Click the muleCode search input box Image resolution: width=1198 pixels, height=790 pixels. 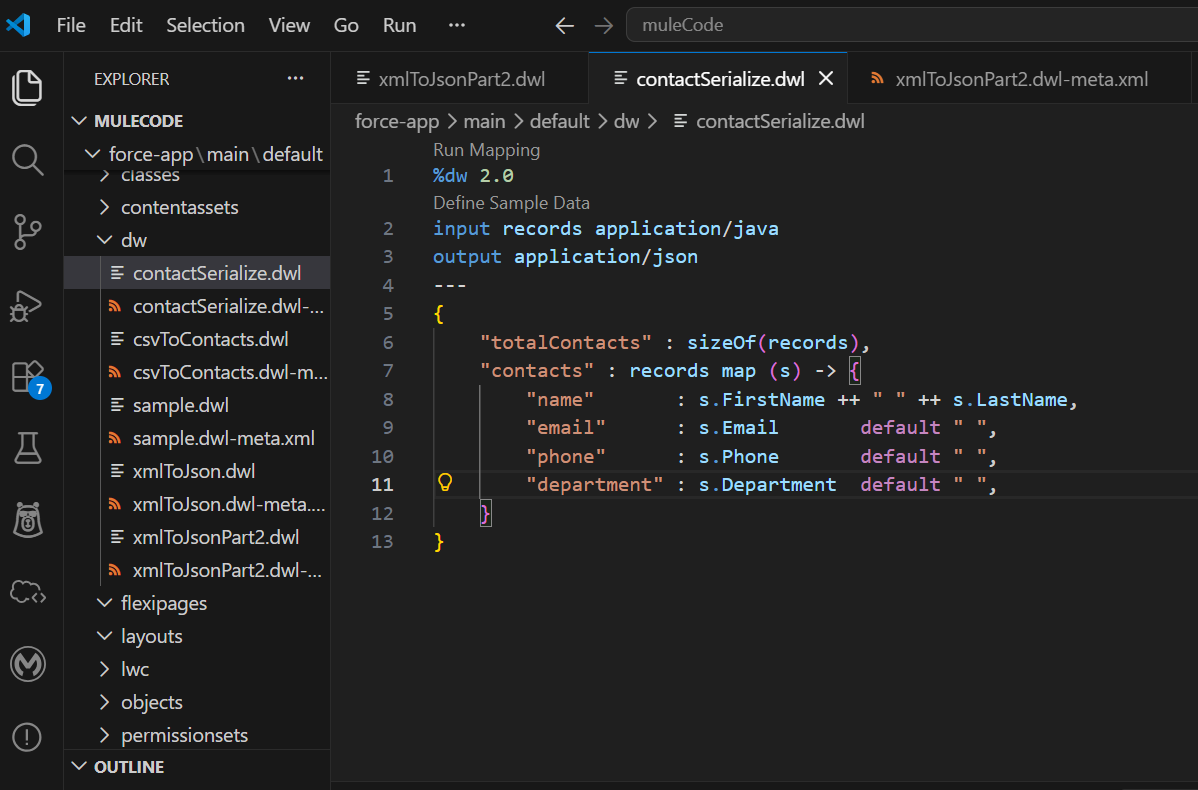coord(910,25)
